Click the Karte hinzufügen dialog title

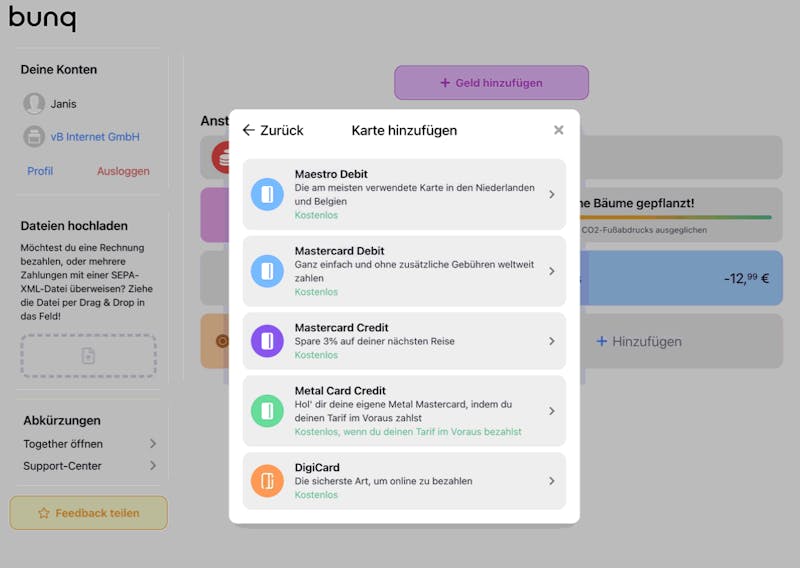(404, 130)
